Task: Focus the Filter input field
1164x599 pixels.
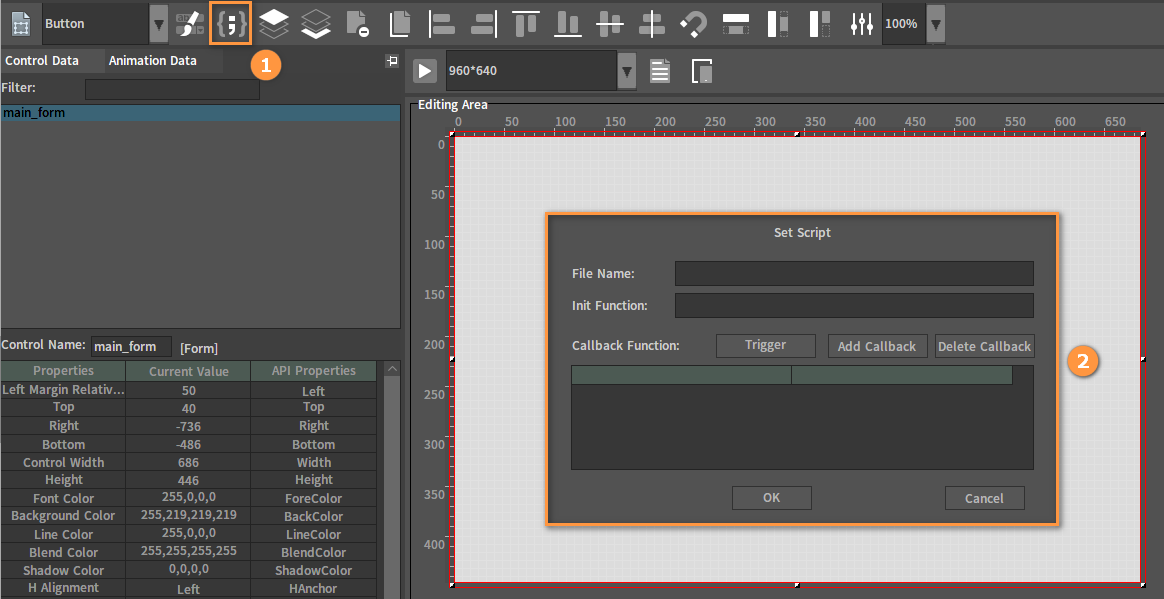Action: click(172, 89)
